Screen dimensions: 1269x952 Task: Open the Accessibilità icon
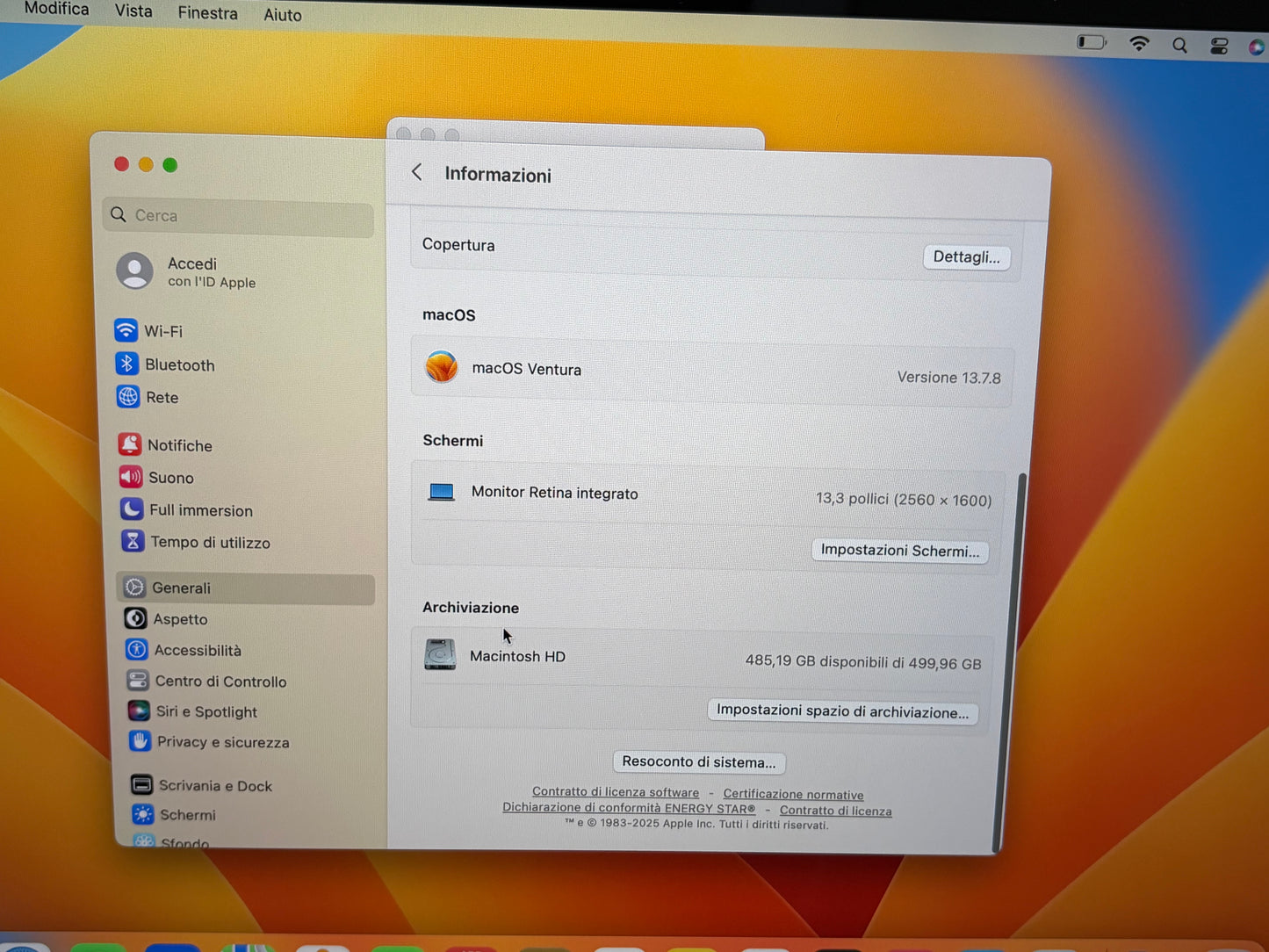pyautogui.click(x=136, y=650)
